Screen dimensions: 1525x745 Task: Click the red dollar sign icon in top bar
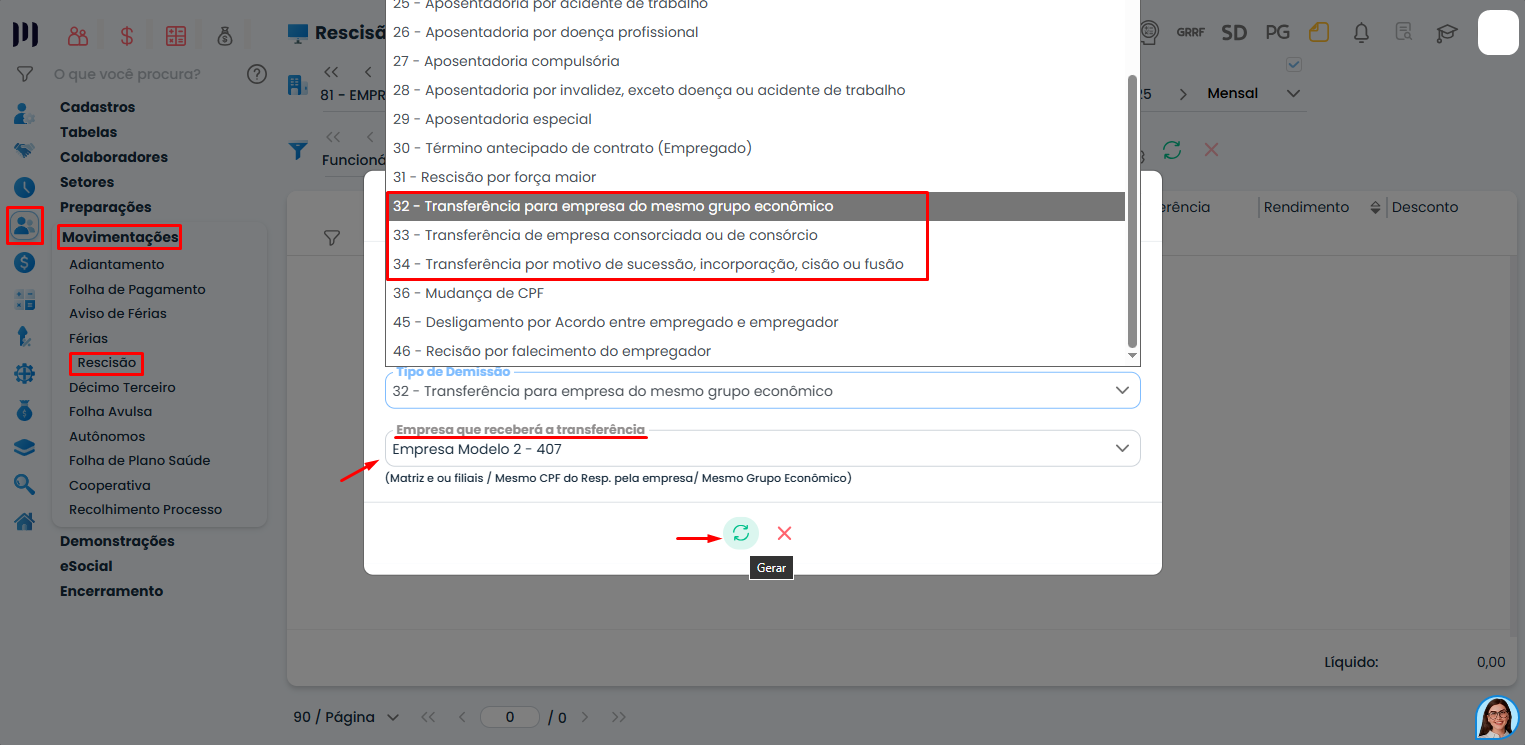click(127, 35)
